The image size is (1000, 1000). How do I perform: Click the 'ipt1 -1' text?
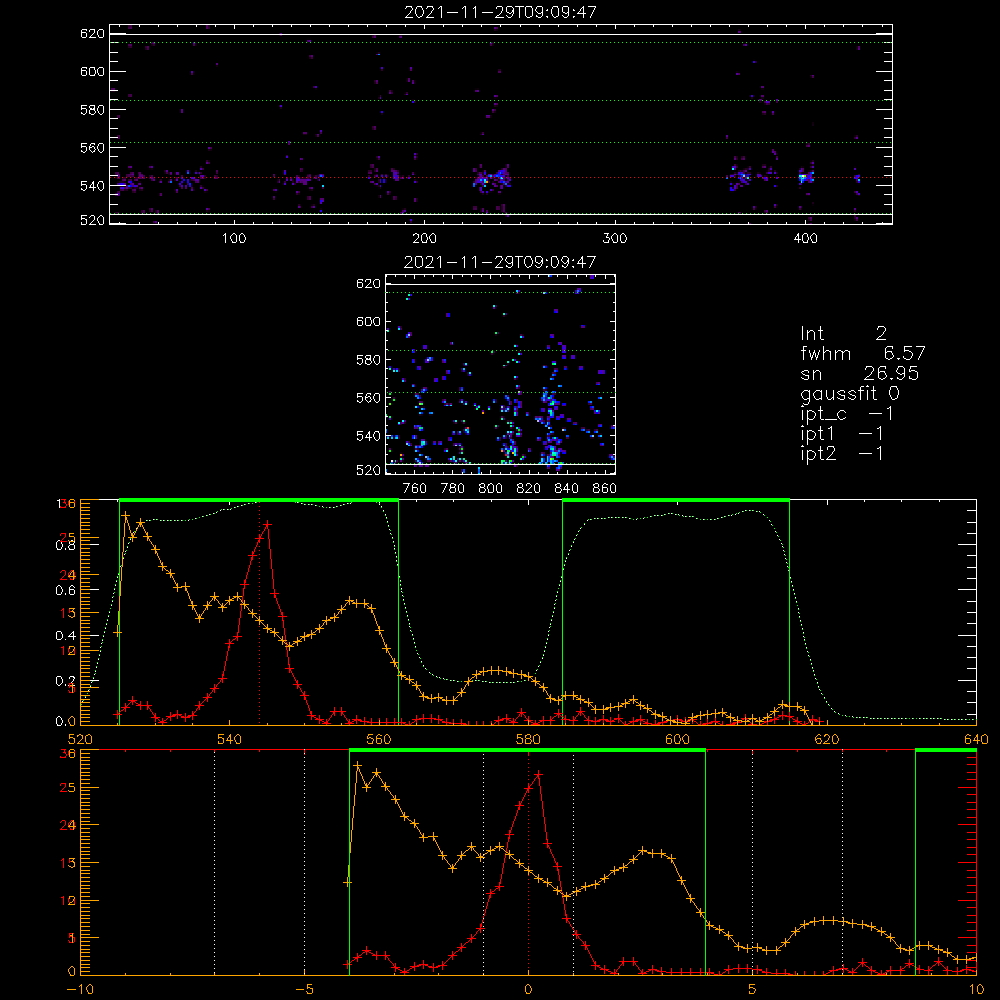click(x=842, y=434)
